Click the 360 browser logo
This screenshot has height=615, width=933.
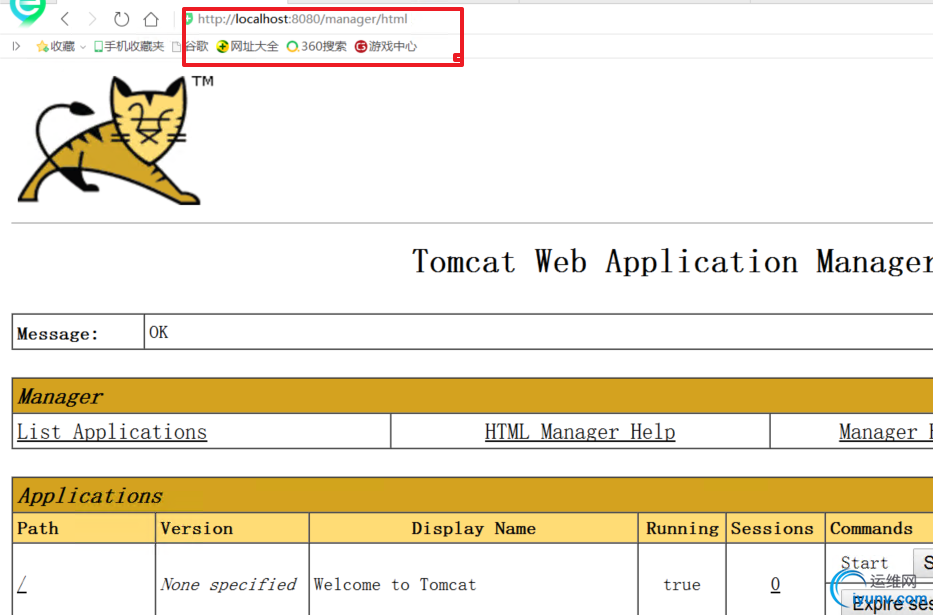tap(27, 12)
